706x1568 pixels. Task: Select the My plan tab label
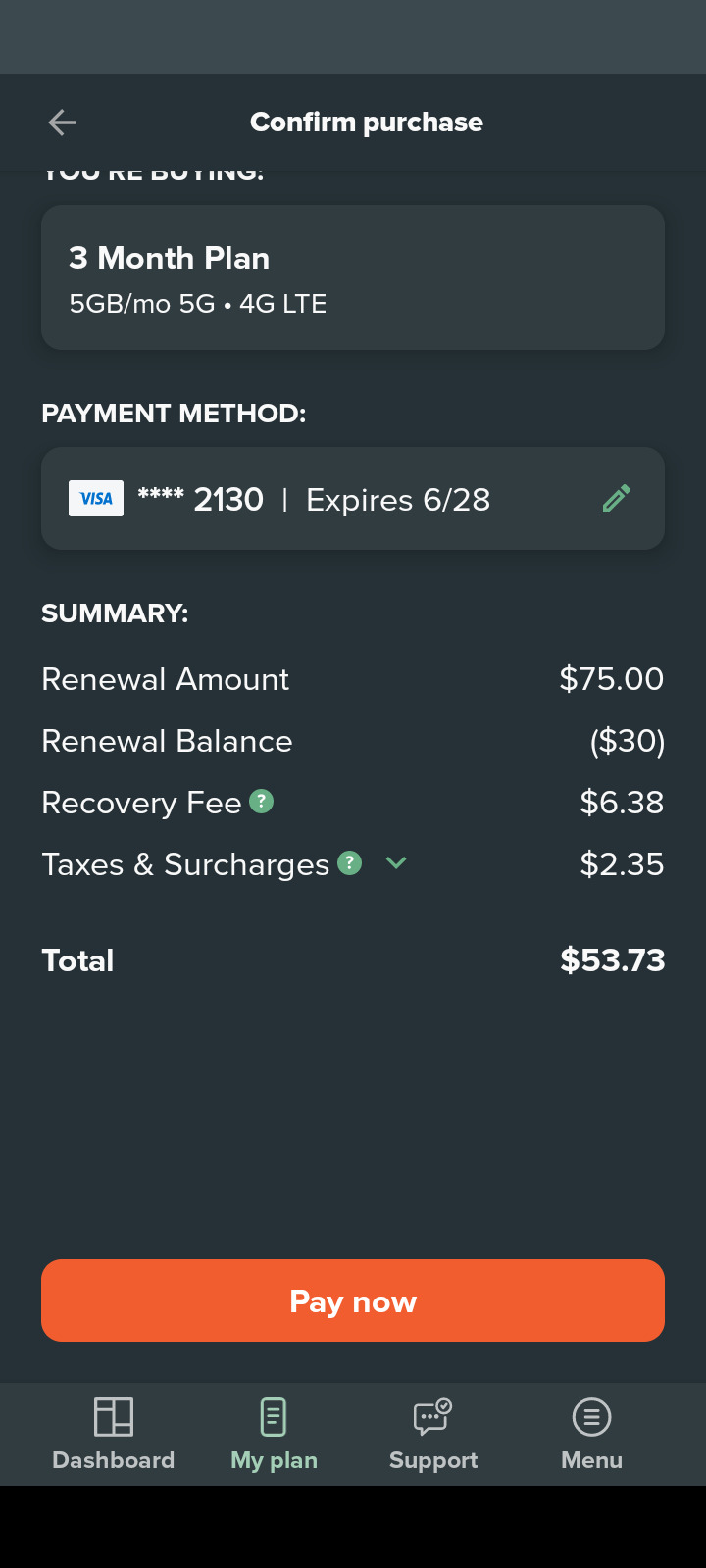click(274, 1460)
